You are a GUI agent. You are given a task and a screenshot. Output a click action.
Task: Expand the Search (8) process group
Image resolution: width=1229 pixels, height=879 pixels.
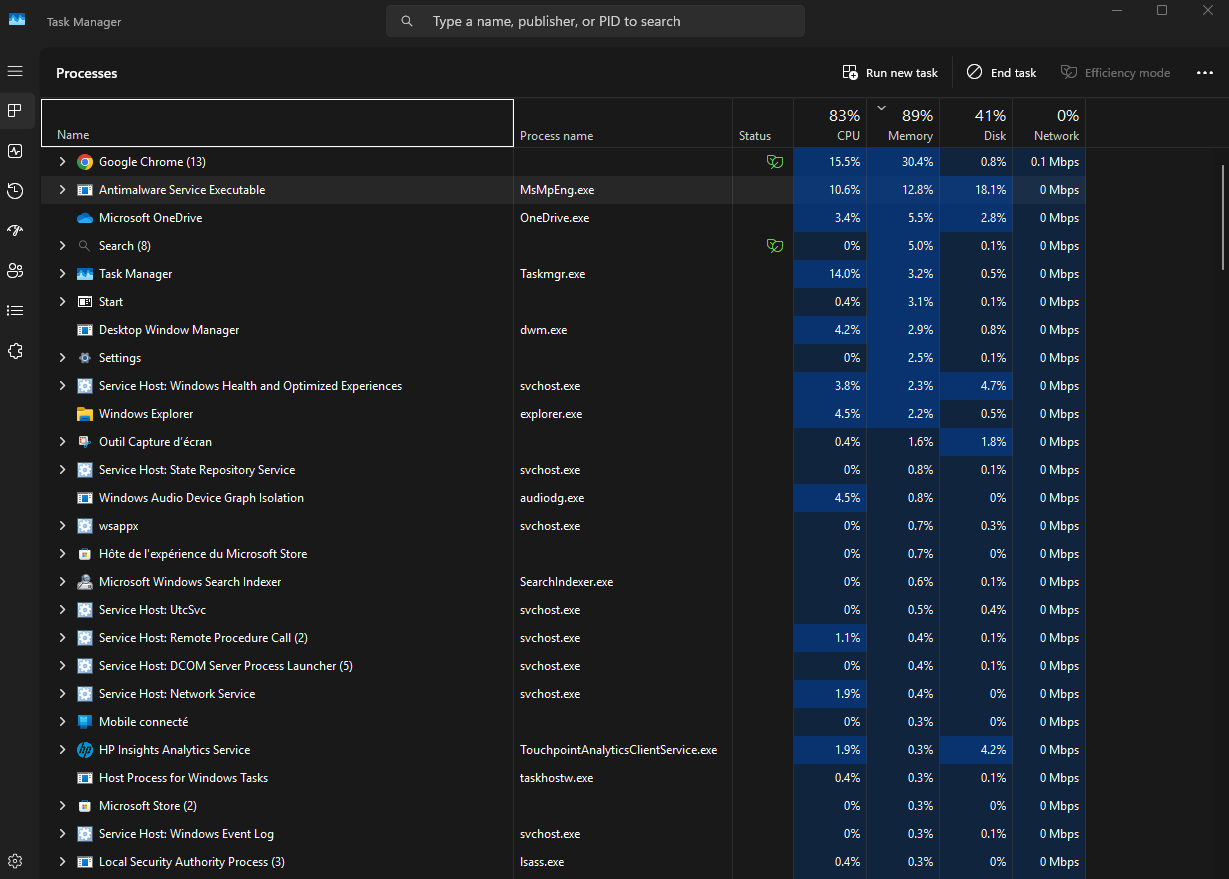[62, 246]
